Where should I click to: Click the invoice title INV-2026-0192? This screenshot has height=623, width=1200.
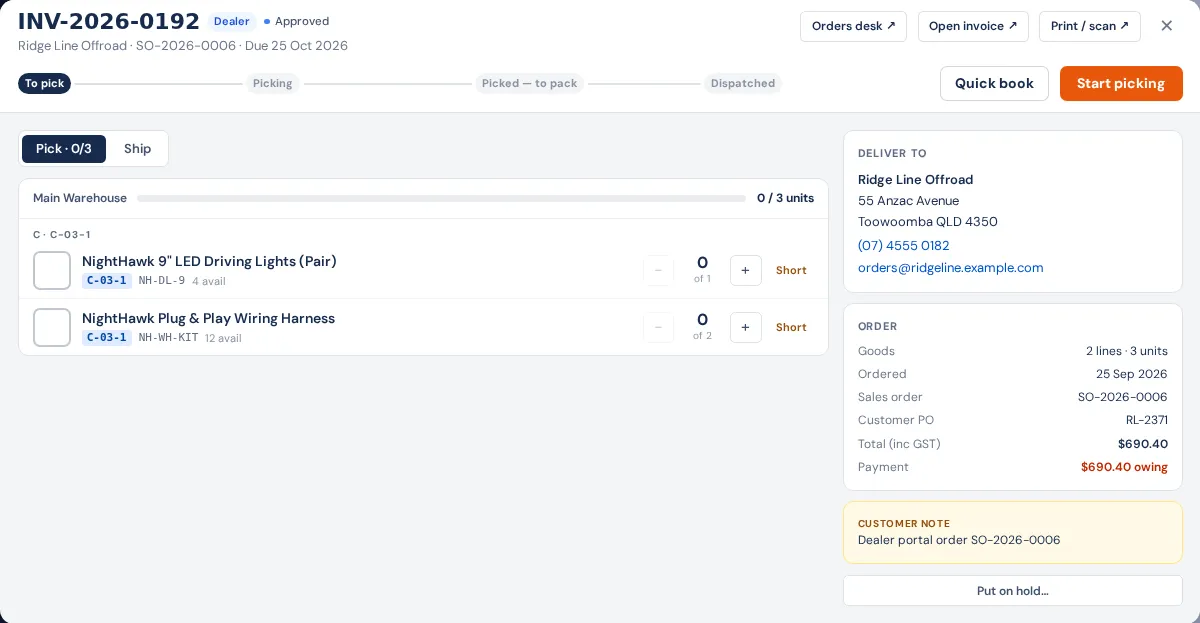pos(109,21)
